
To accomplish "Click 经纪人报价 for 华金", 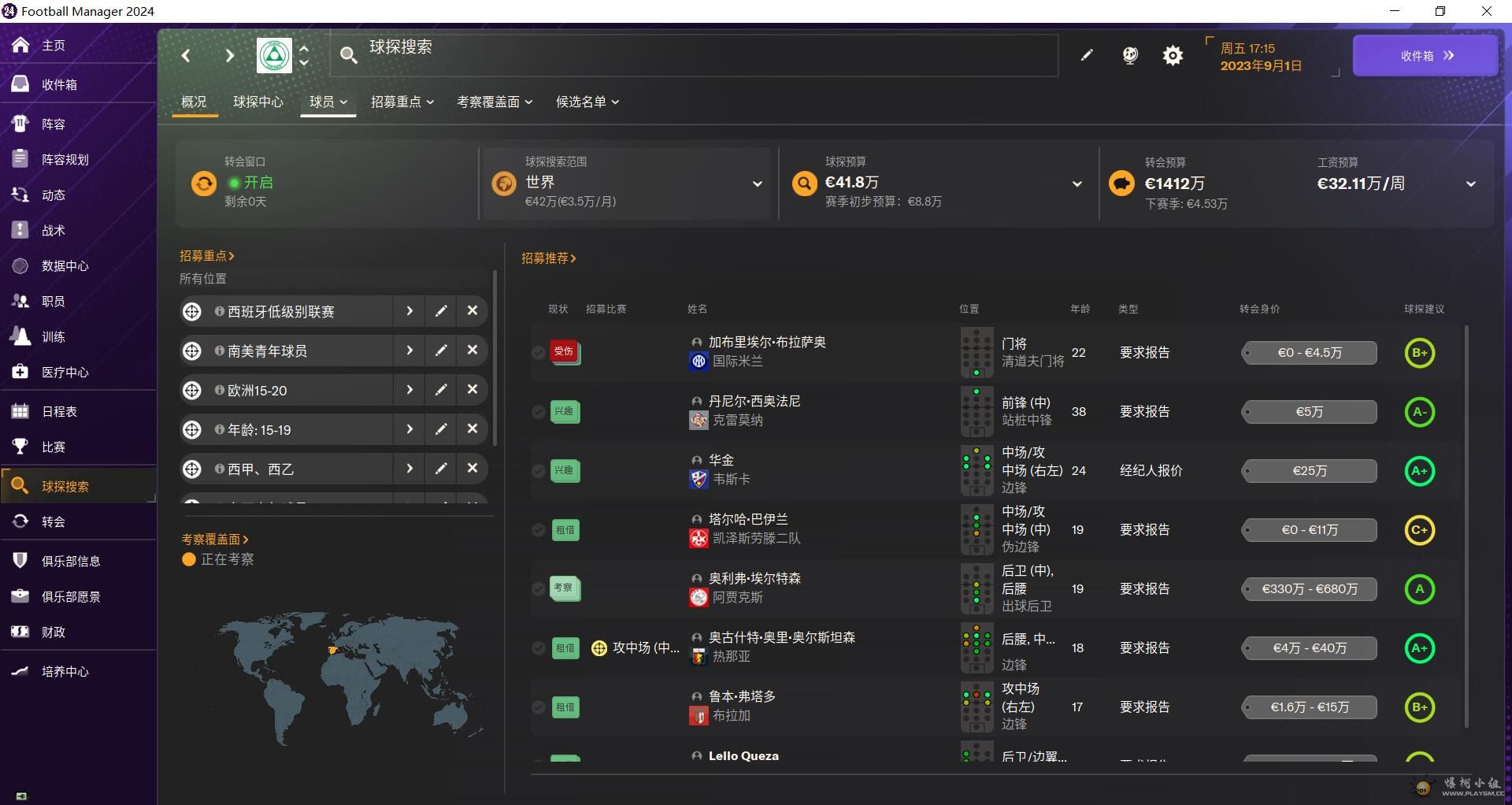I will point(1151,471).
